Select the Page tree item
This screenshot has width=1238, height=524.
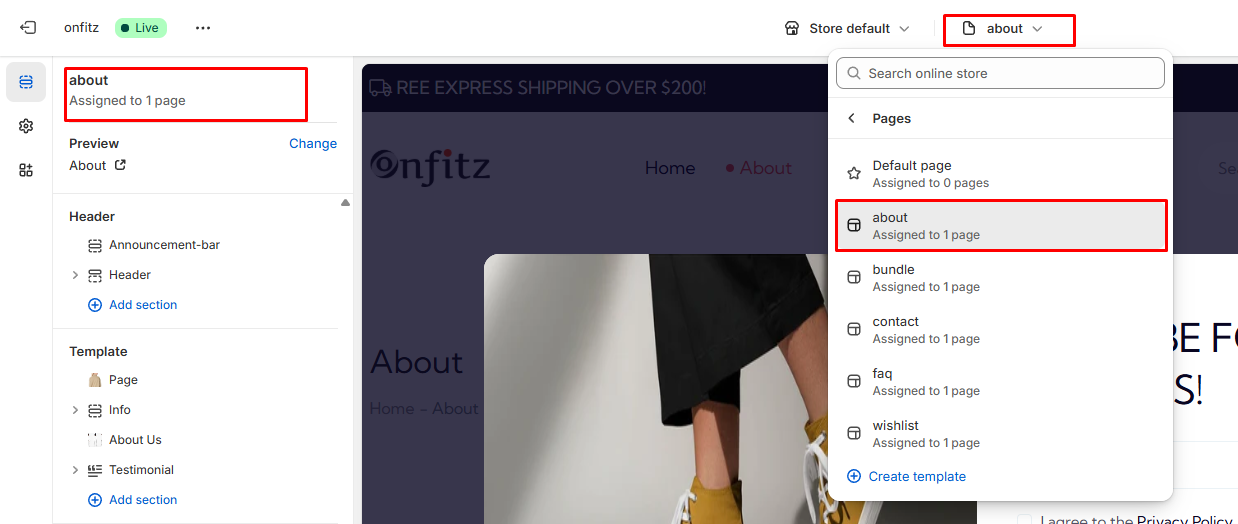(x=123, y=380)
